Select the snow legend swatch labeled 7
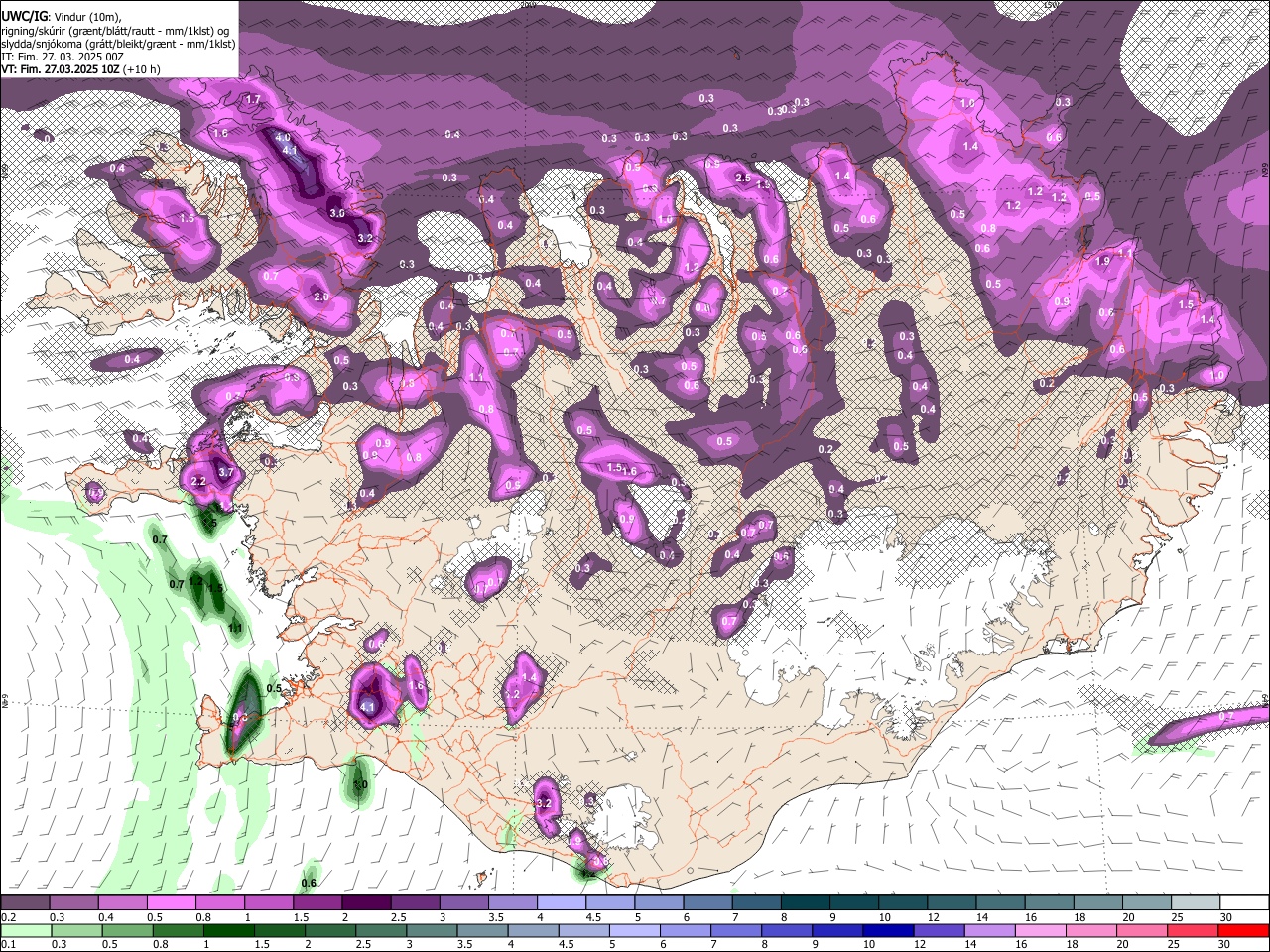Screen dimensions: 1270x952 pyautogui.click(x=756, y=903)
